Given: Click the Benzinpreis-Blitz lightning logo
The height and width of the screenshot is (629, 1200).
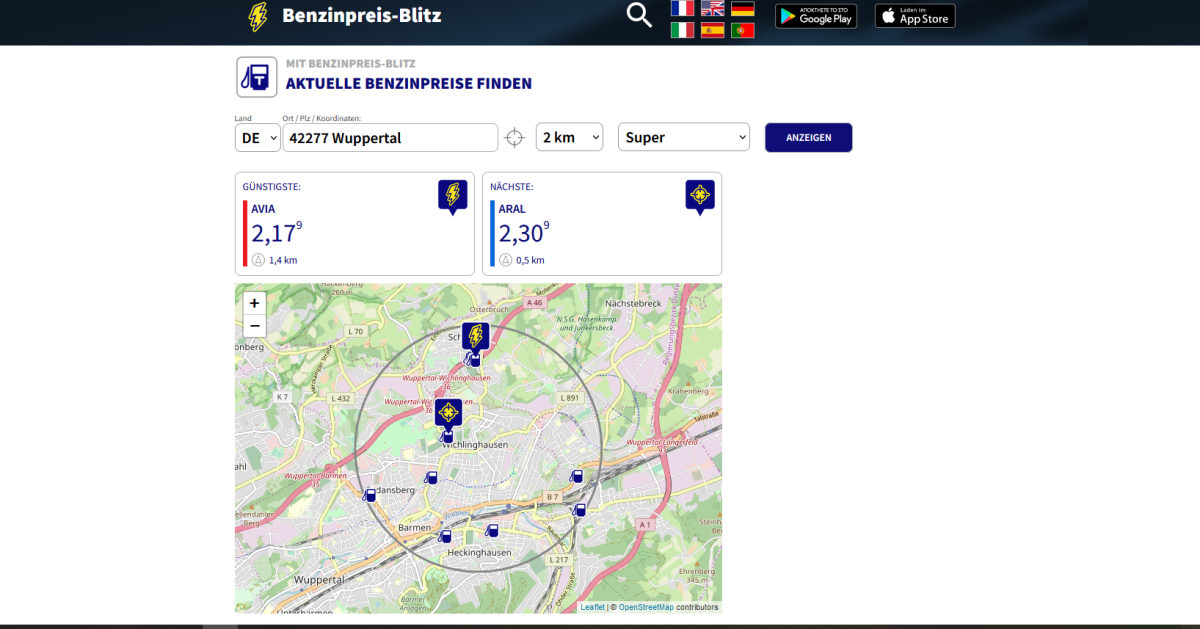Looking at the screenshot, I should [x=258, y=16].
